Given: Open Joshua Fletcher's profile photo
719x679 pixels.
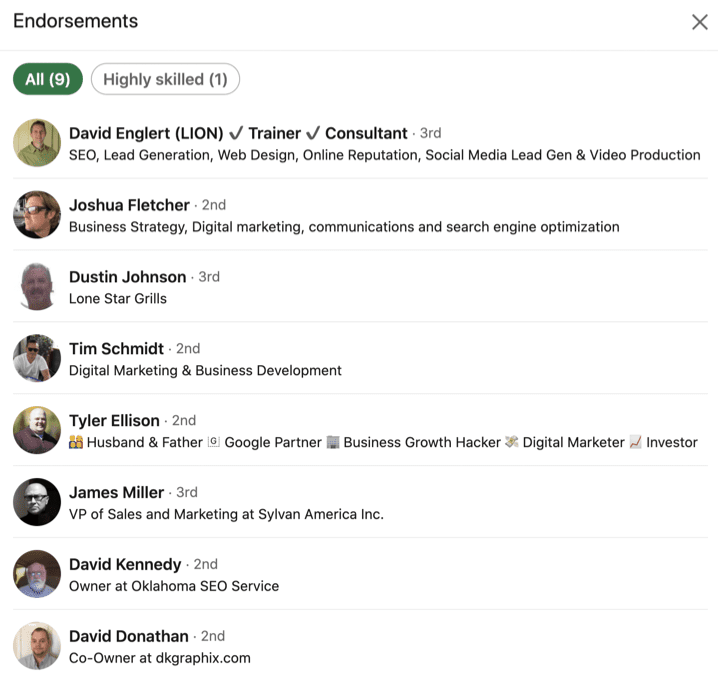Looking at the screenshot, I should (x=37, y=215).
